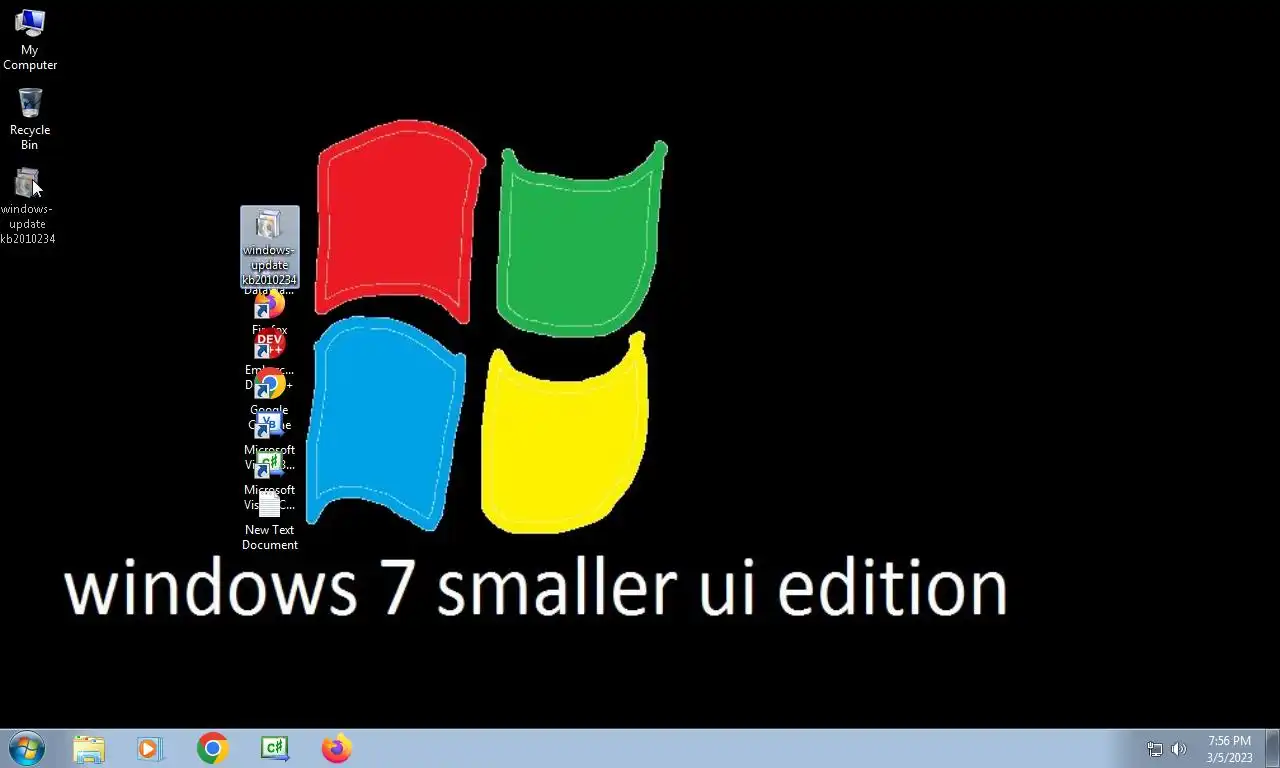Select the Google Chrome desktop shortcut
The width and height of the screenshot is (1280, 768).
269,384
